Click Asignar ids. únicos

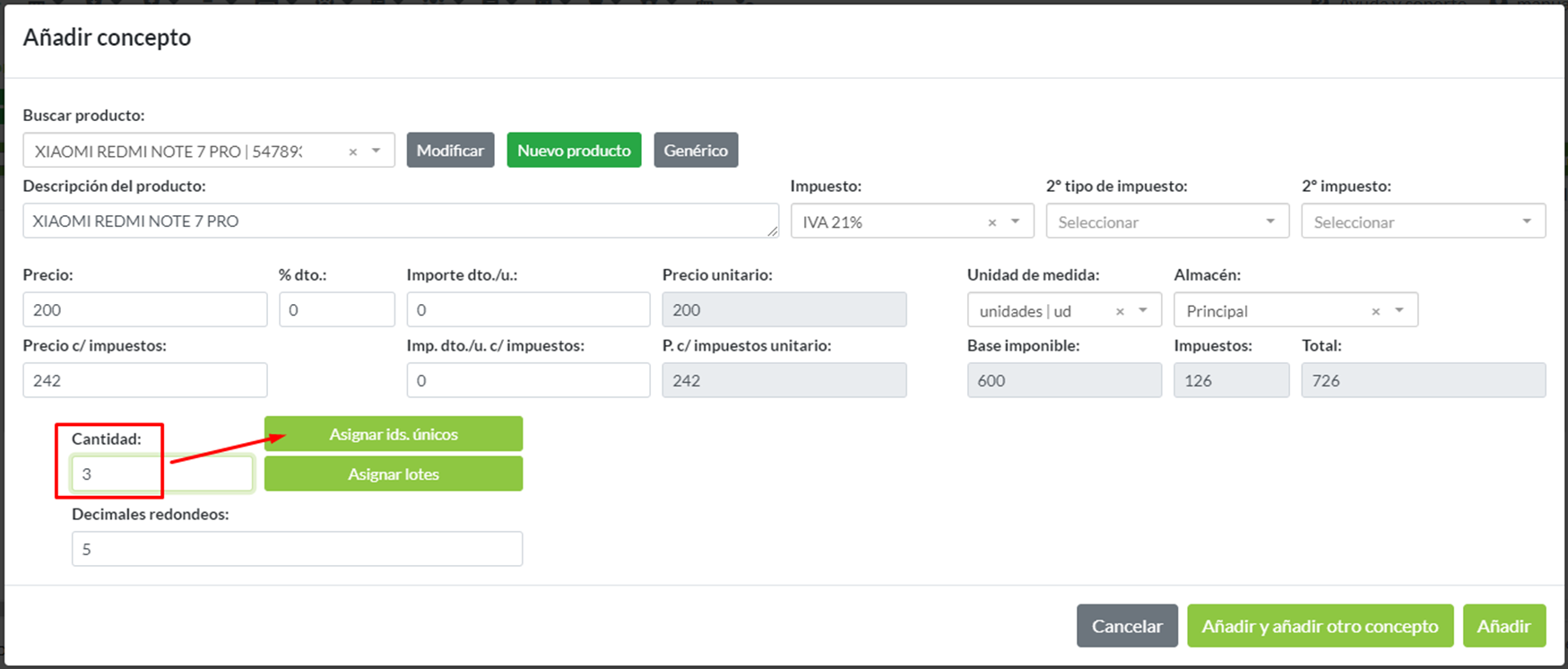pos(394,434)
